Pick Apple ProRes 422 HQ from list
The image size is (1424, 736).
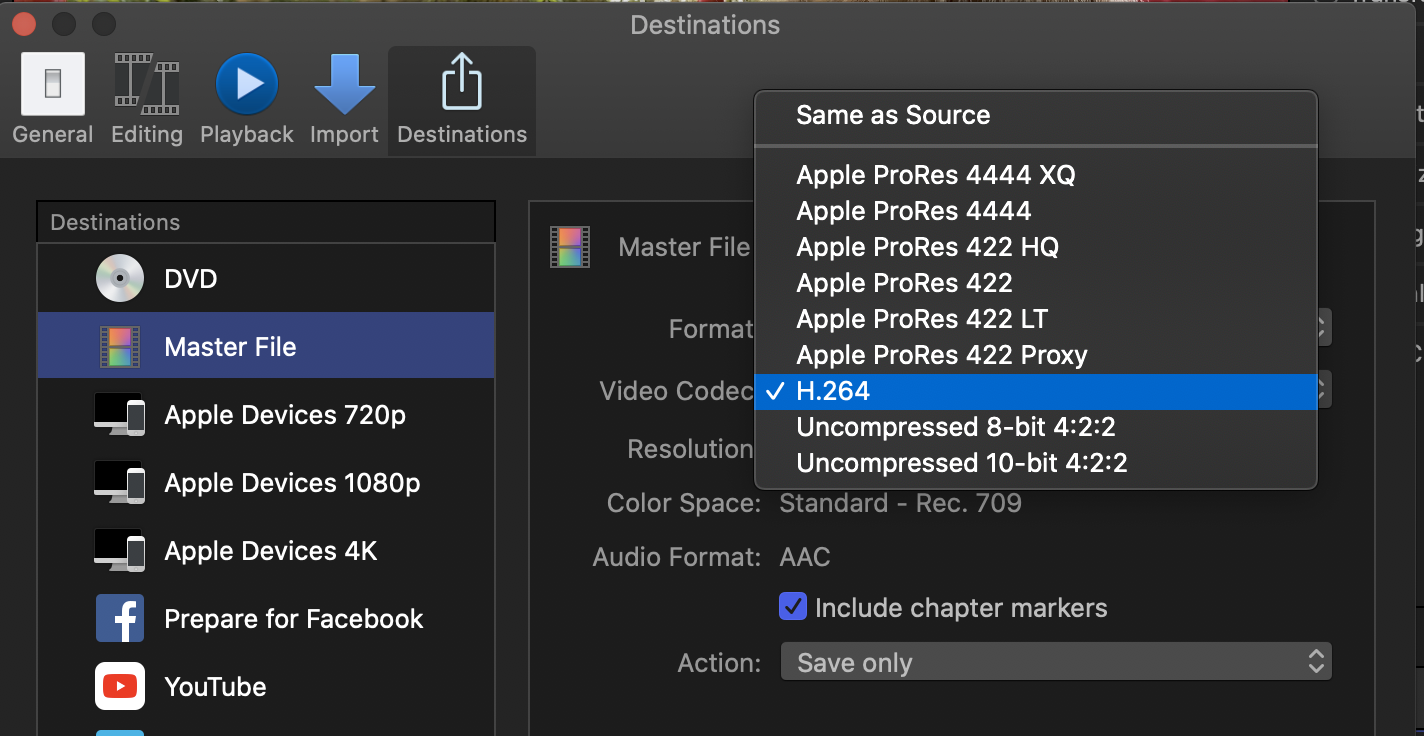coord(927,247)
